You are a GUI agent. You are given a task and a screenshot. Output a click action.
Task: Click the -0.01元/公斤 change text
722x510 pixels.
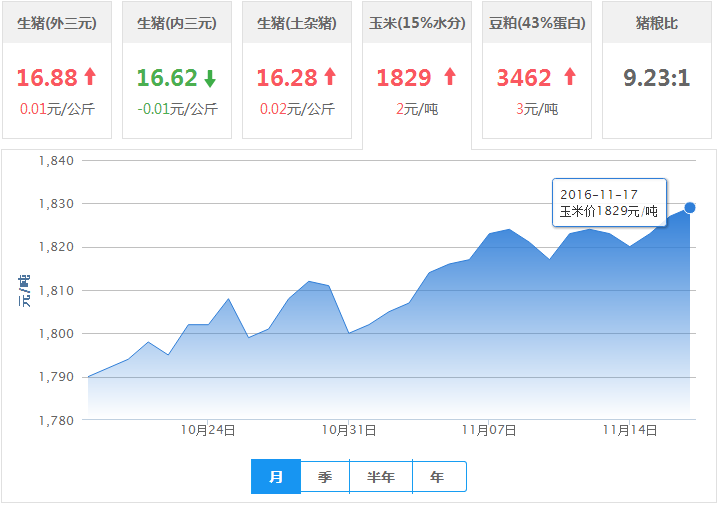177,109
